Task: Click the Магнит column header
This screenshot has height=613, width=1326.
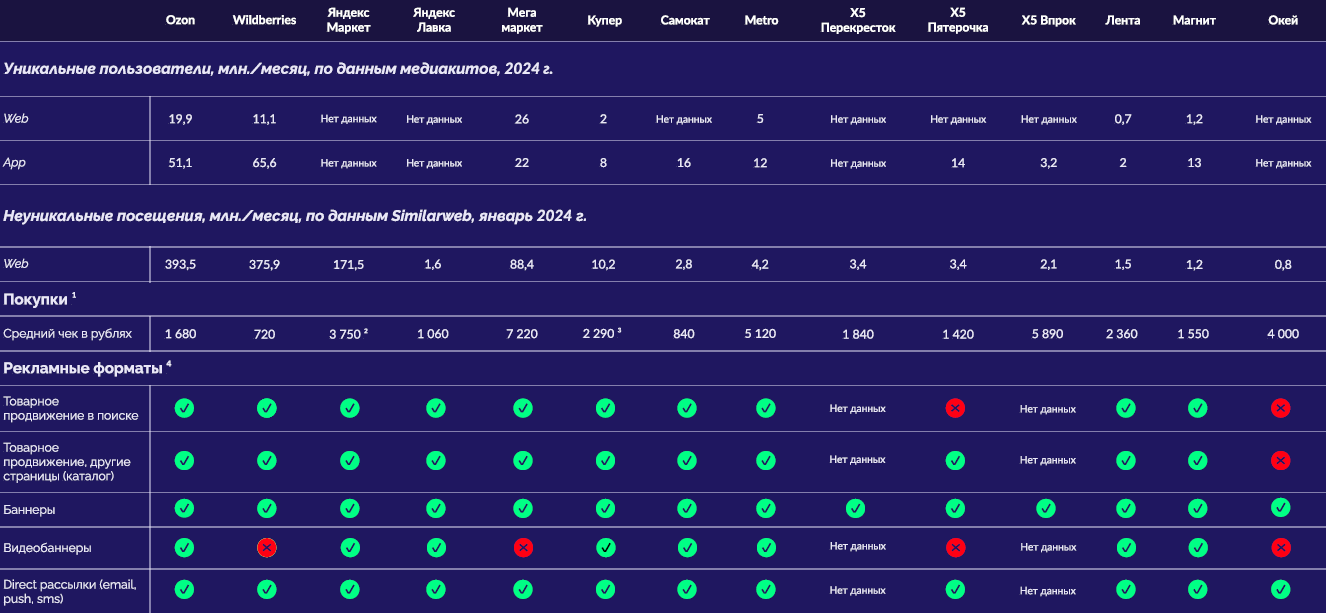Action: (x=1194, y=20)
